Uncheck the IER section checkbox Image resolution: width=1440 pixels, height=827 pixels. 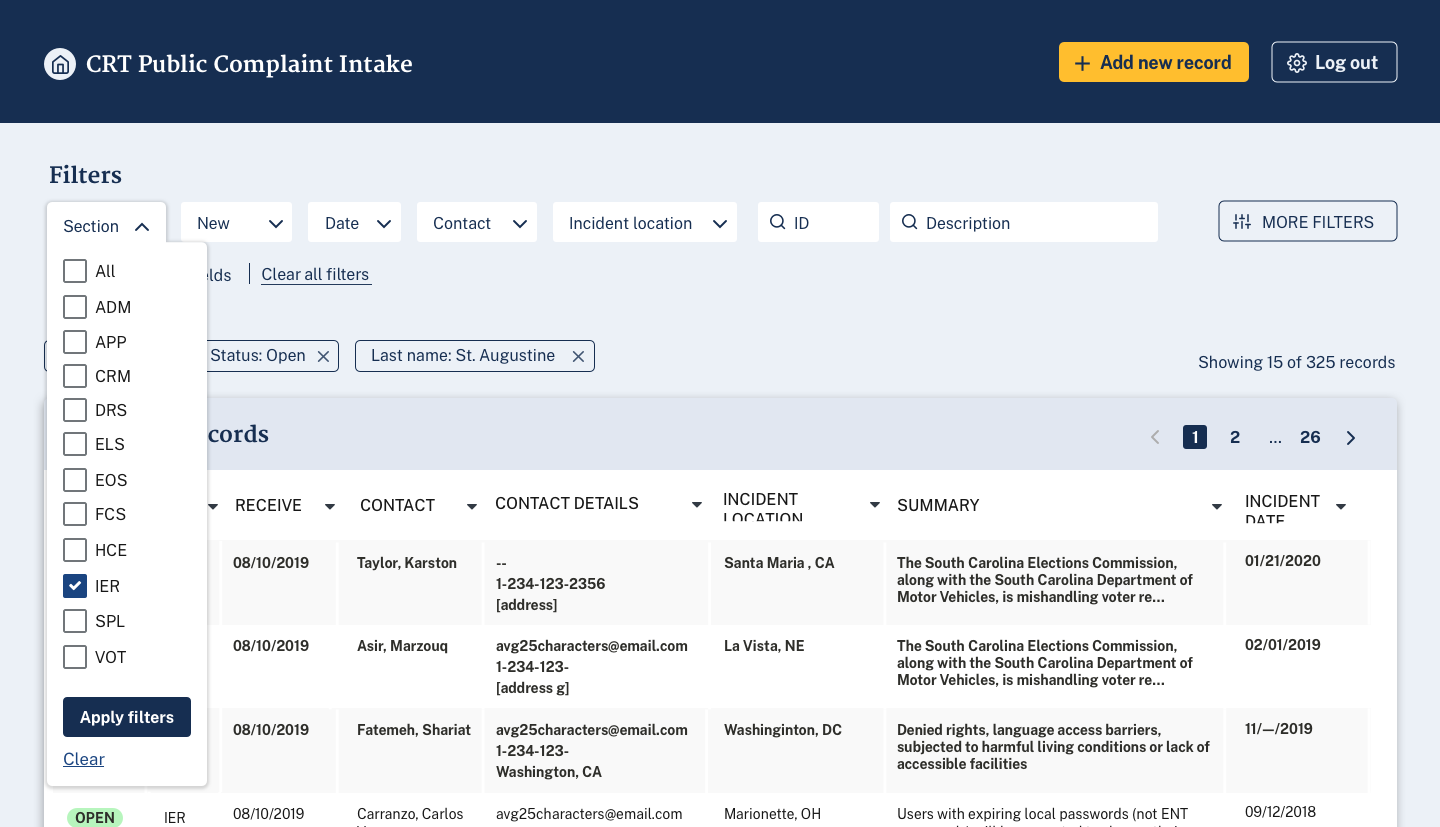coord(75,586)
